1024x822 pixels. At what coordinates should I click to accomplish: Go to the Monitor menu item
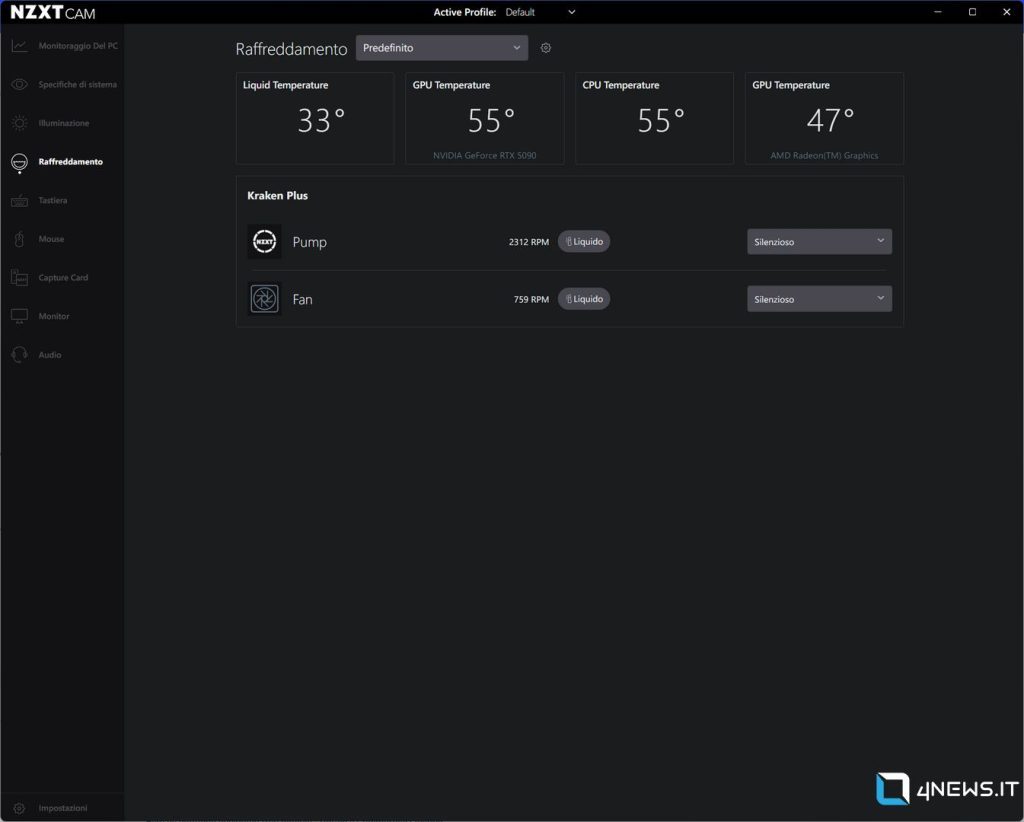point(54,317)
